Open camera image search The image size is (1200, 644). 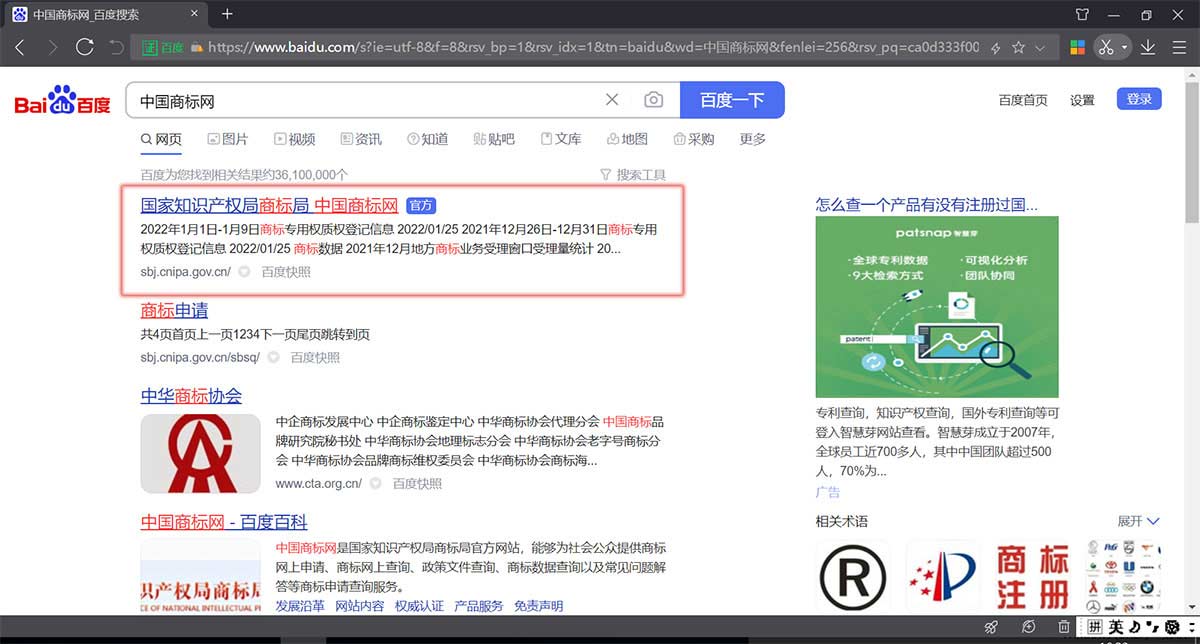coord(653,100)
